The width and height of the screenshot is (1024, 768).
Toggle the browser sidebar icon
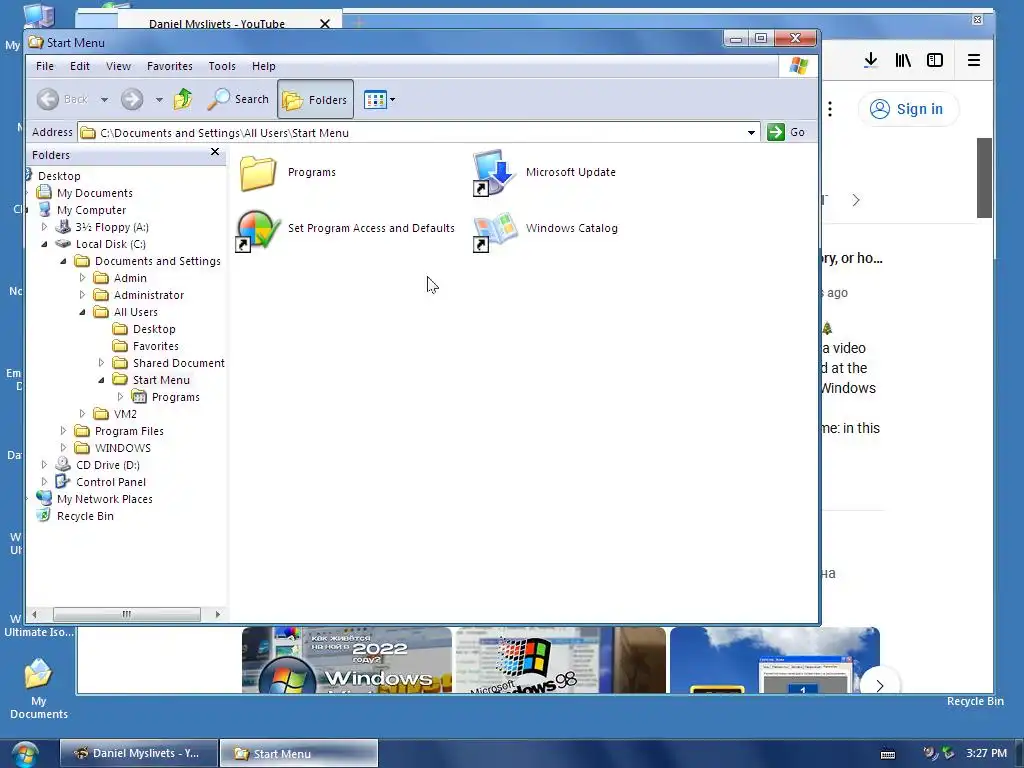tap(935, 60)
